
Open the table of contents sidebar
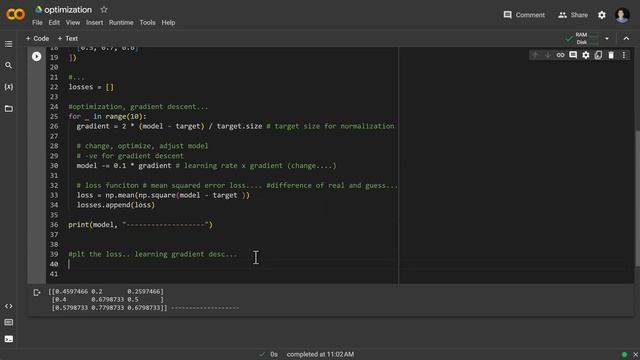[9, 44]
